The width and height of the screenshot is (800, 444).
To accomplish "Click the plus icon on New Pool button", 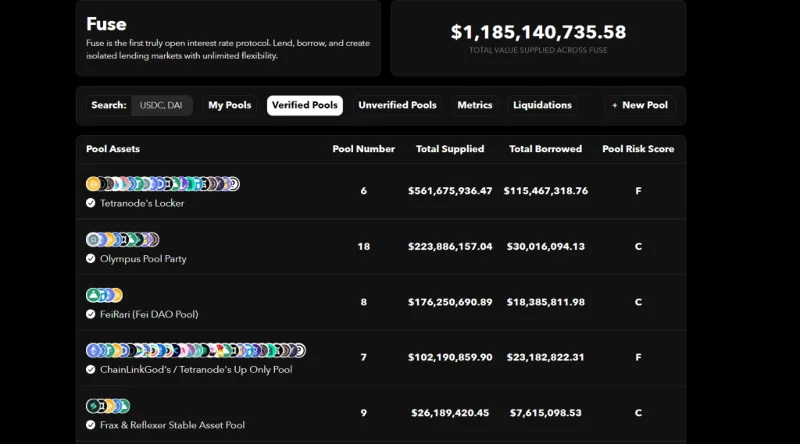I will pos(615,105).
